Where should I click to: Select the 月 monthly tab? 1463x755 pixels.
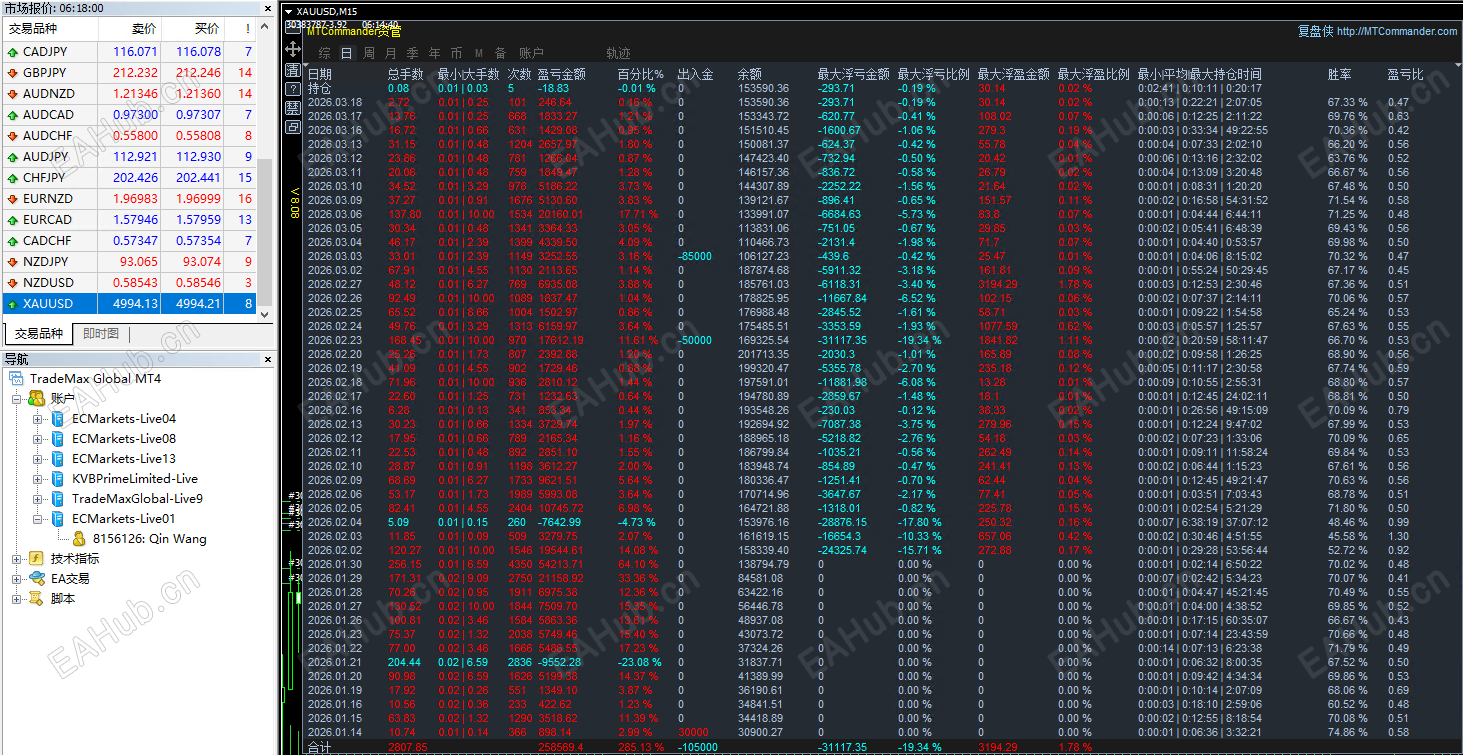click(391, 53)
